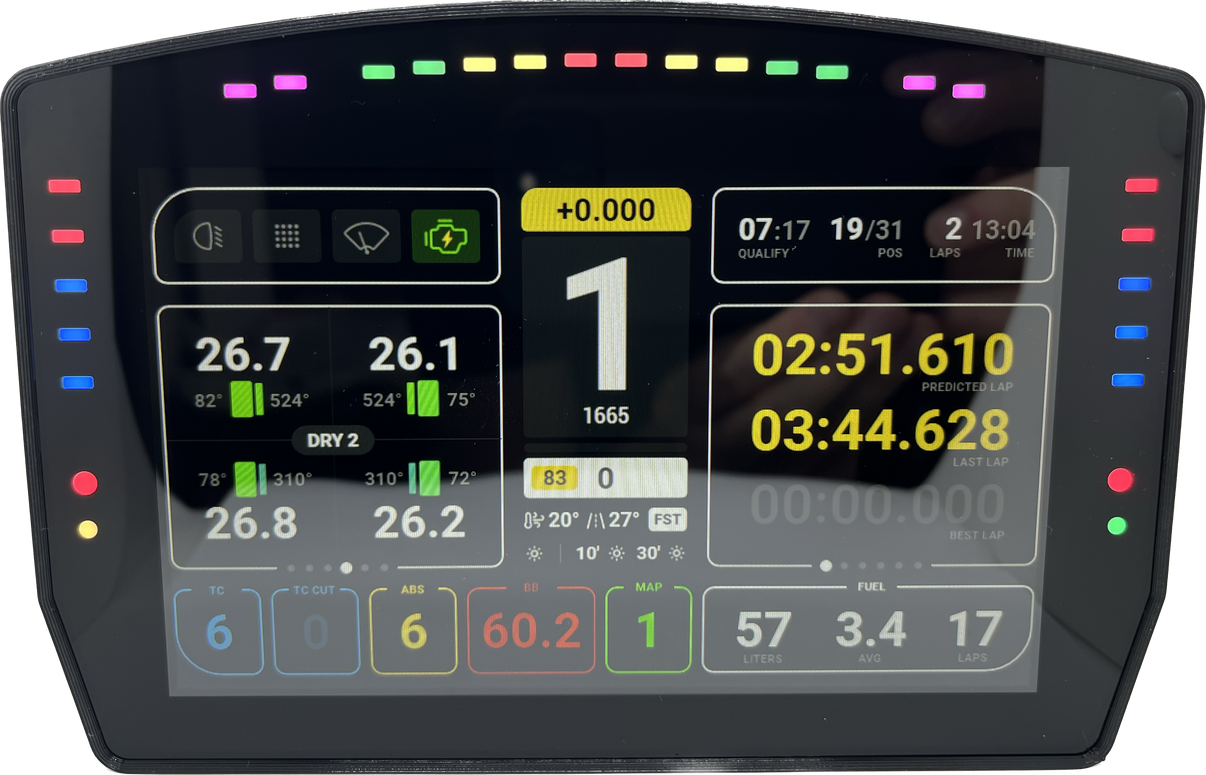Select the ABS 6 setting box
Viewport: 1206px width, 775px height.
pos(413,631)
